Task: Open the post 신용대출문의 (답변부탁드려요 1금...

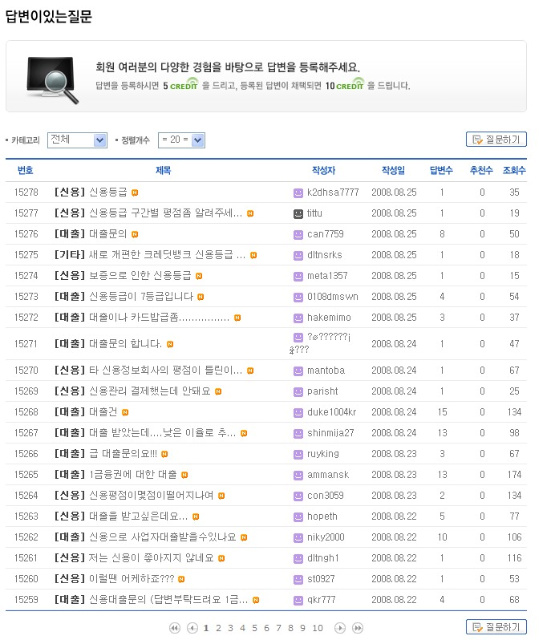Action: point(168,600)
